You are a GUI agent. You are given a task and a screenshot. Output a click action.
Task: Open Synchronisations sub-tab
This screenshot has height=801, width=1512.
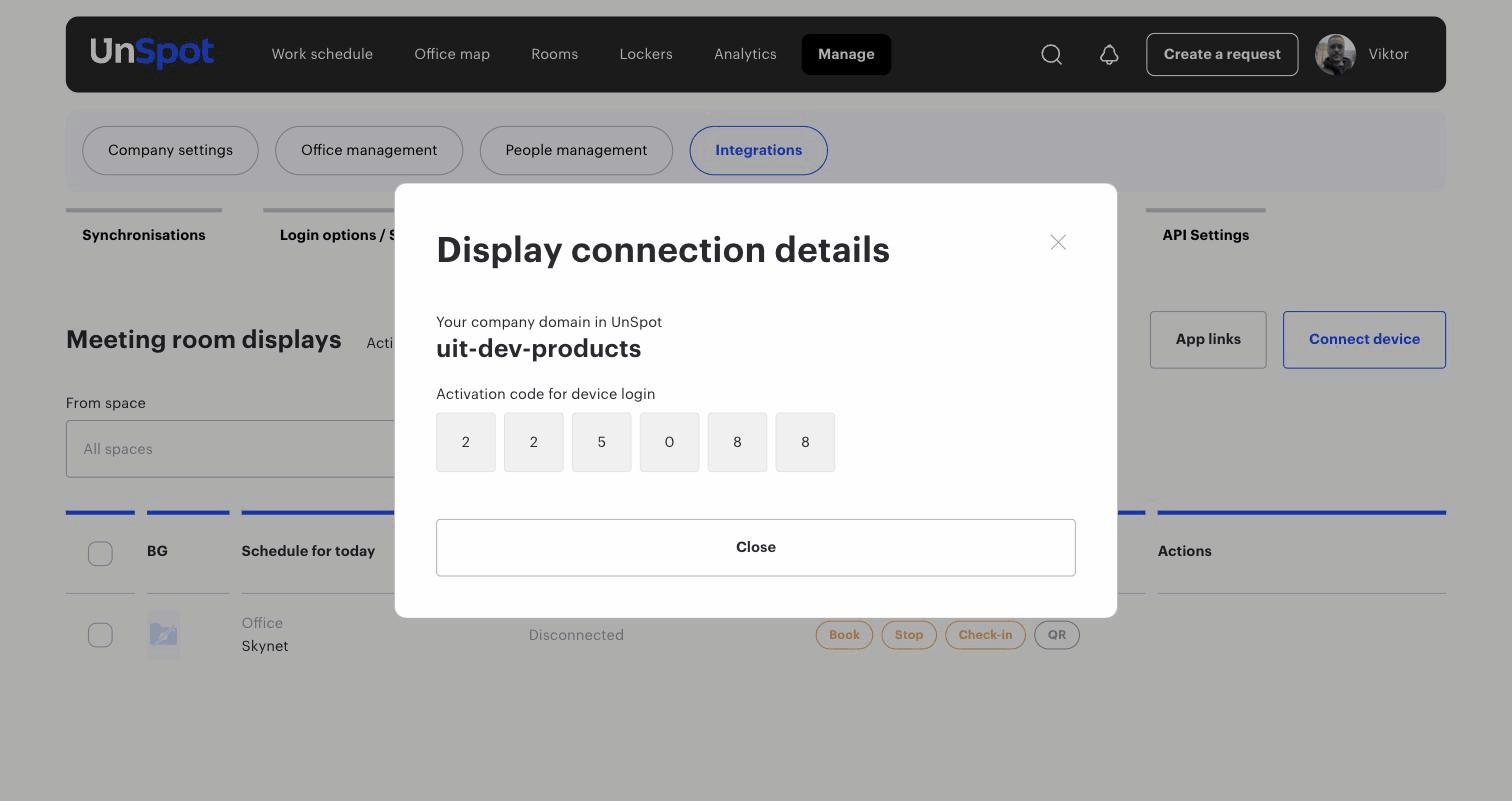(x=144, y=235)
